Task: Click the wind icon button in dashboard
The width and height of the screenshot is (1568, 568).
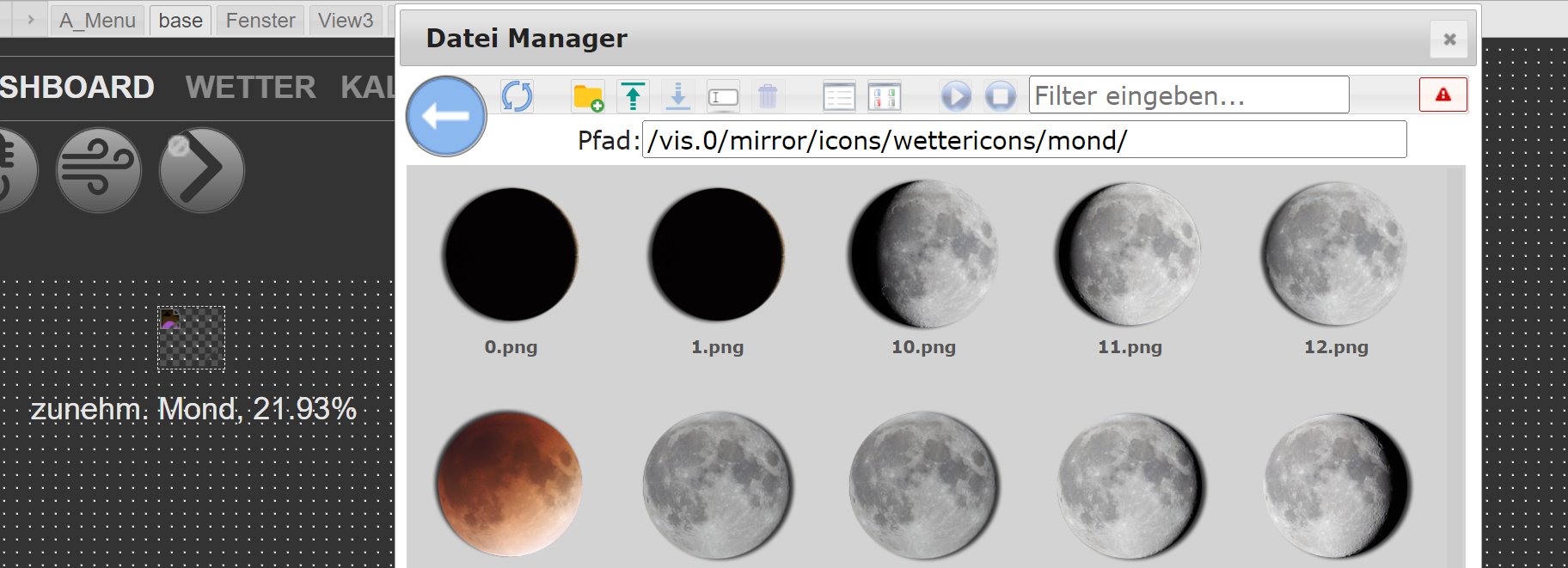Action: (x=99, y=170)
